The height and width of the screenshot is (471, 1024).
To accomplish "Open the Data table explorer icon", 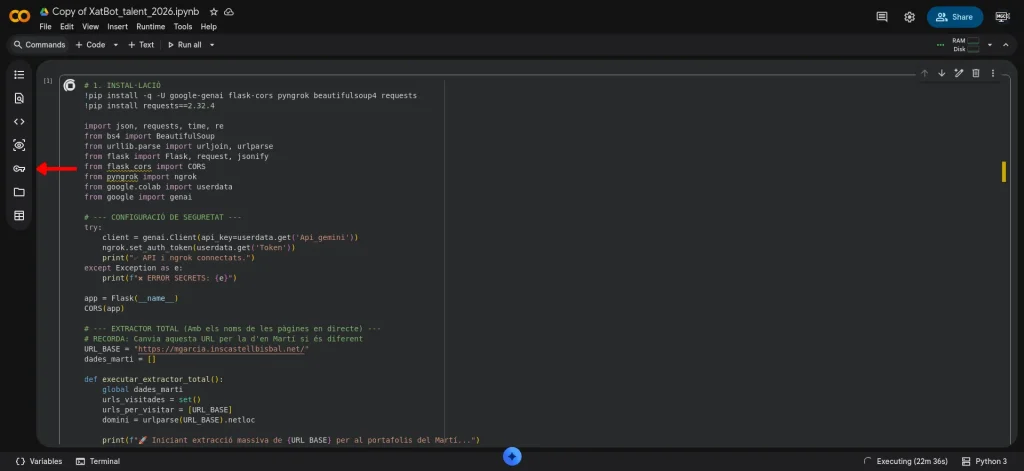I will pos(19,216).
